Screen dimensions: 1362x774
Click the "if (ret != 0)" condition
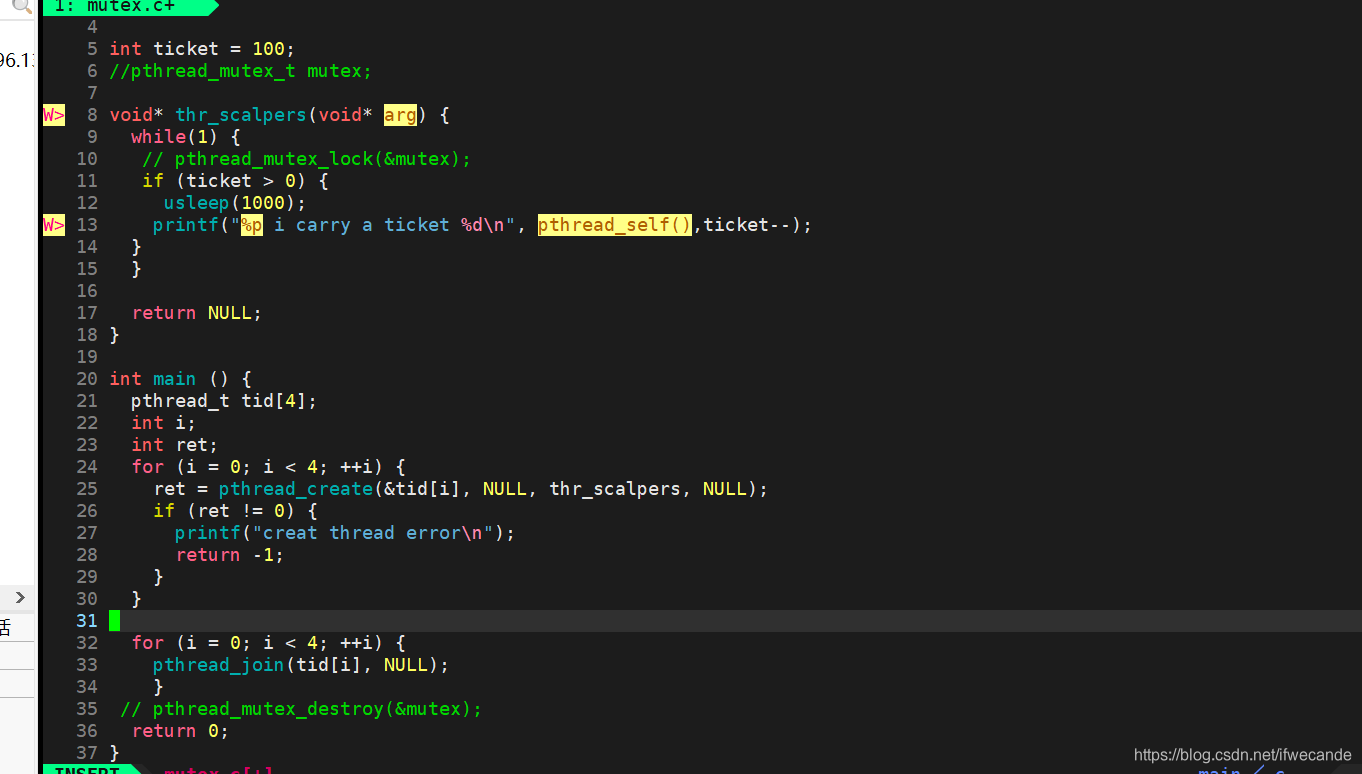point(224,511)
